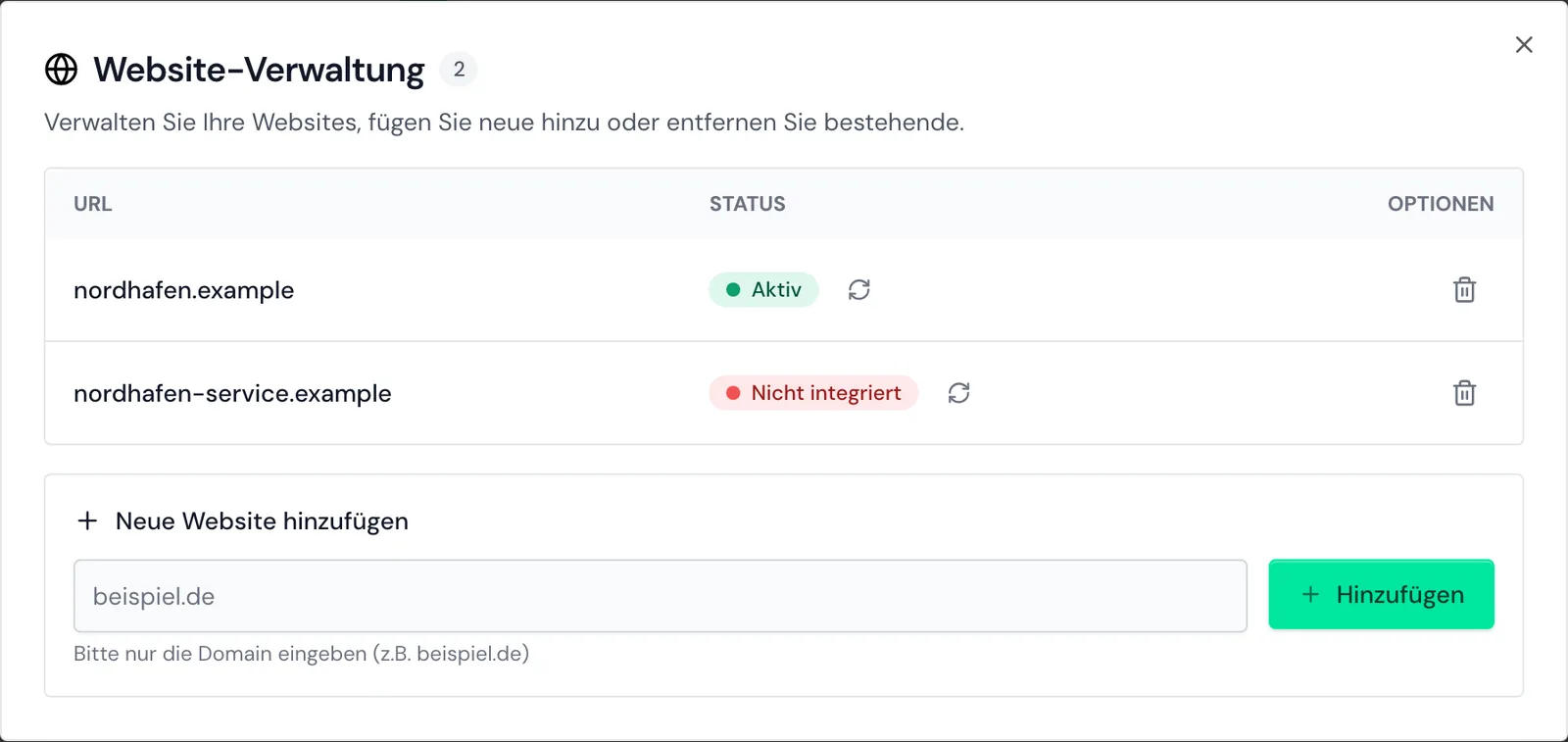Close the Website-Verwaltung dialog
1568x742 pixels.
point(1524,45)
